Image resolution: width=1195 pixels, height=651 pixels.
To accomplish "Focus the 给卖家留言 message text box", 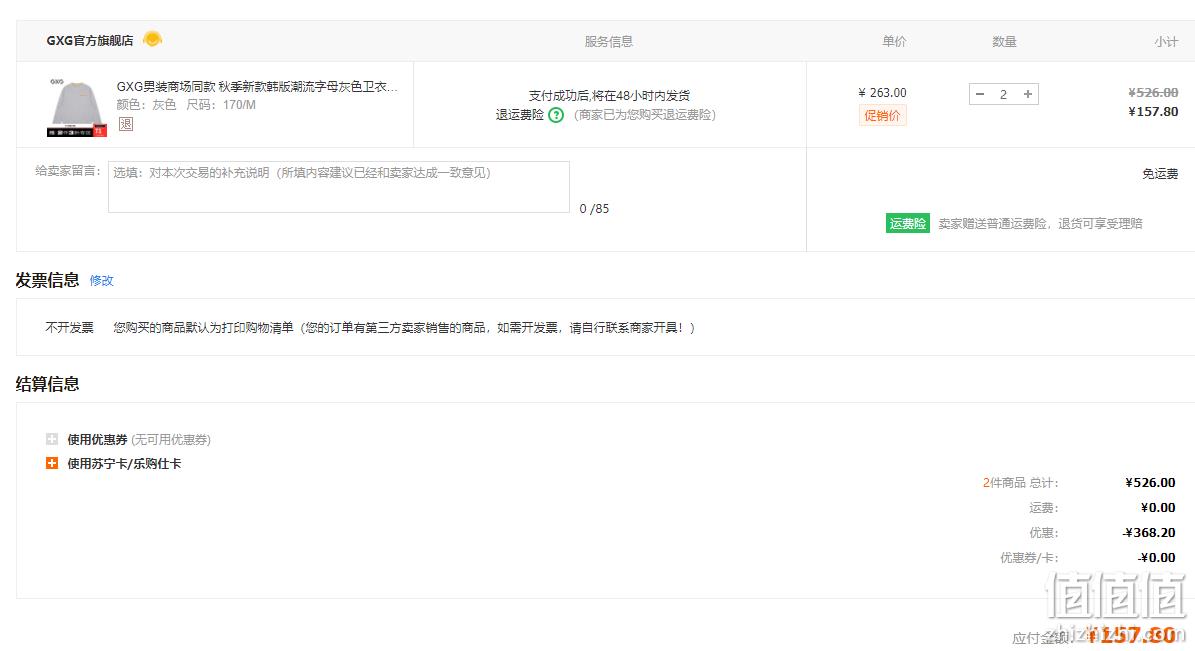I will pyautogui.click(x=338, y=187).
